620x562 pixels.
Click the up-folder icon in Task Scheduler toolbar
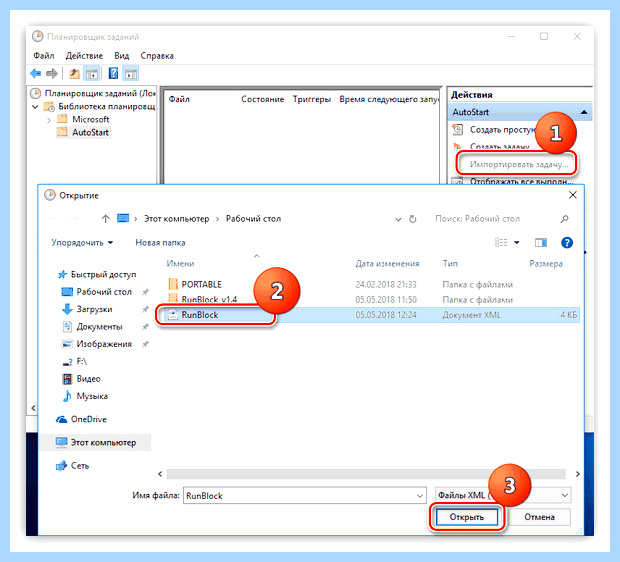point(74,74)
